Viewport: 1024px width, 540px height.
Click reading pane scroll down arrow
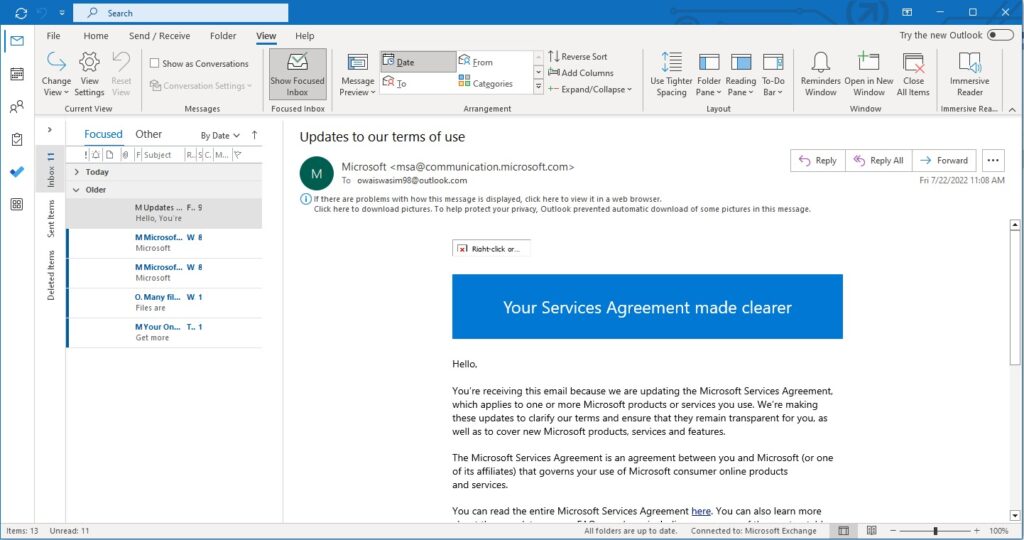point(1014,515)
